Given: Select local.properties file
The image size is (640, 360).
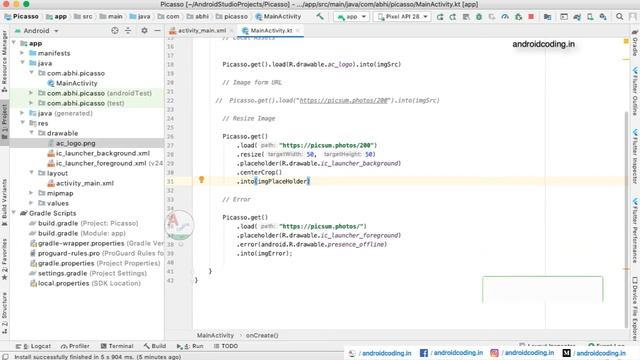Looking at the screenshot, I should pyautogui.click(x=63, y=283).
